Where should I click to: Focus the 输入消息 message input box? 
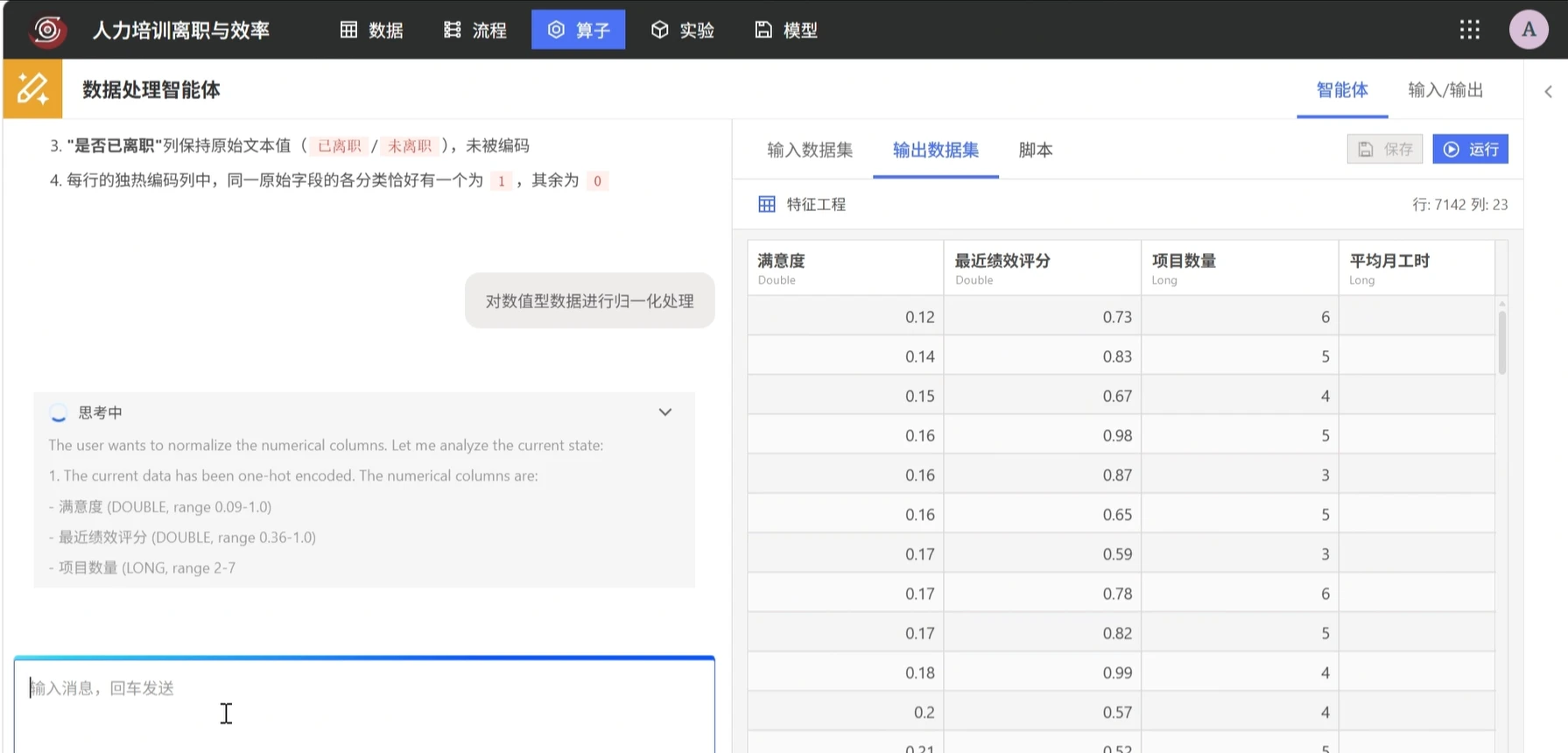click(364, 706)
